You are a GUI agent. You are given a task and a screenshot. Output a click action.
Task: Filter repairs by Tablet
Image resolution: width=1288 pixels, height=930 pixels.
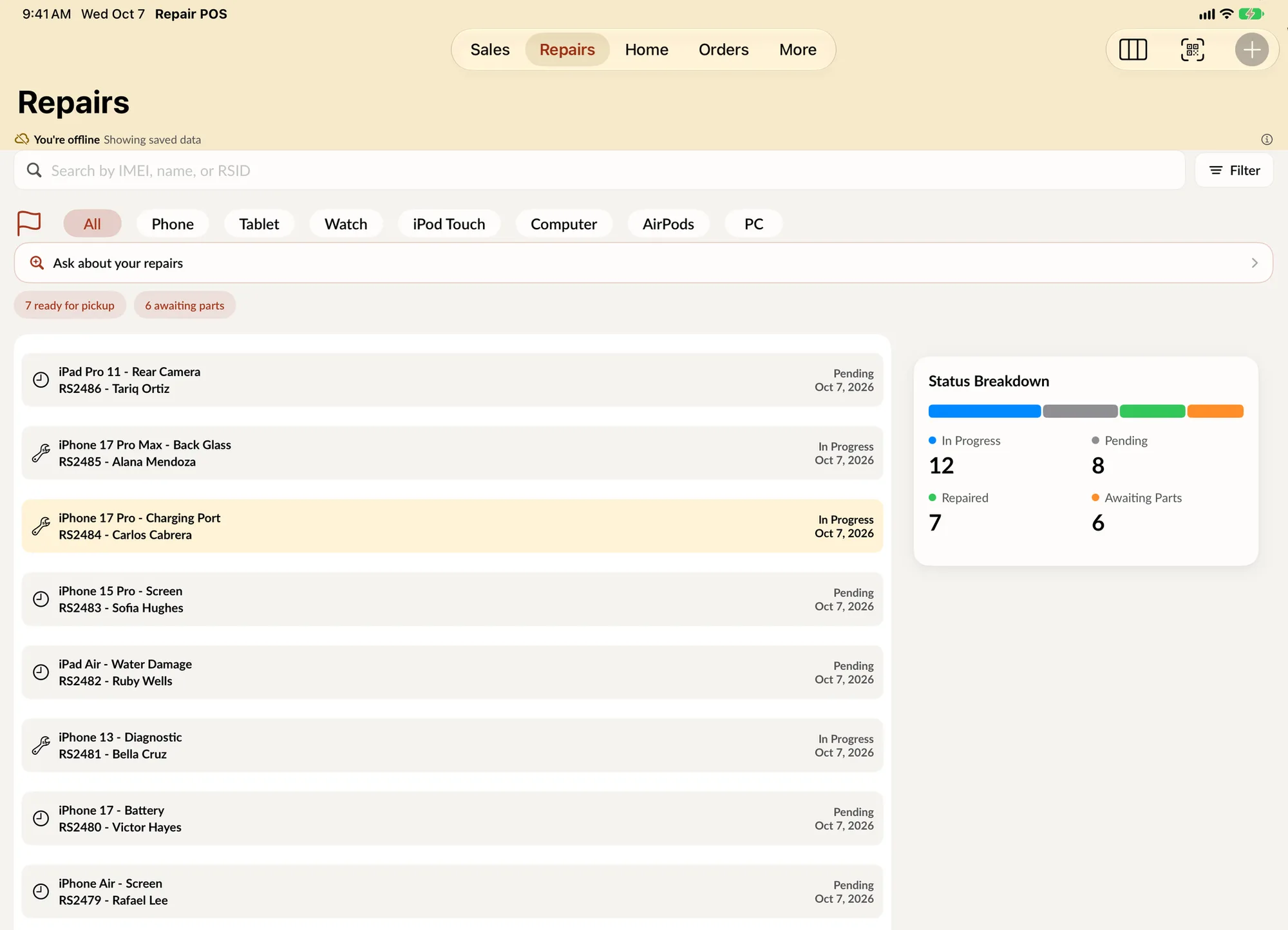(x=259, y=223)
